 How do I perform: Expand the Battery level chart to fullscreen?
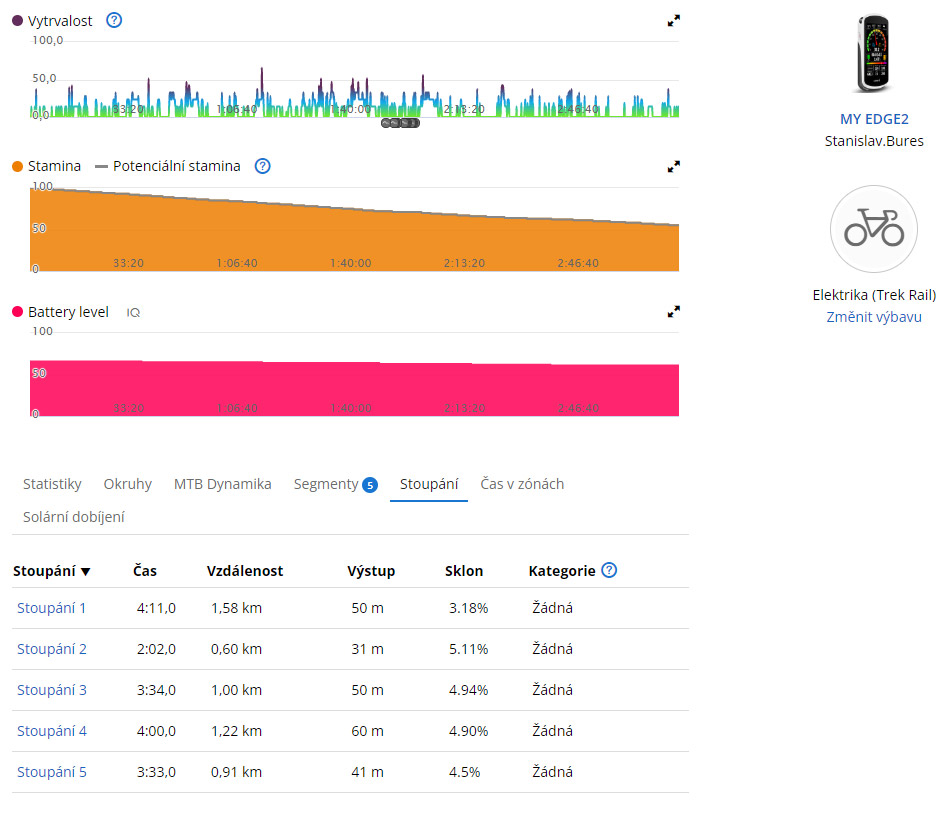[x=674, y=312]
